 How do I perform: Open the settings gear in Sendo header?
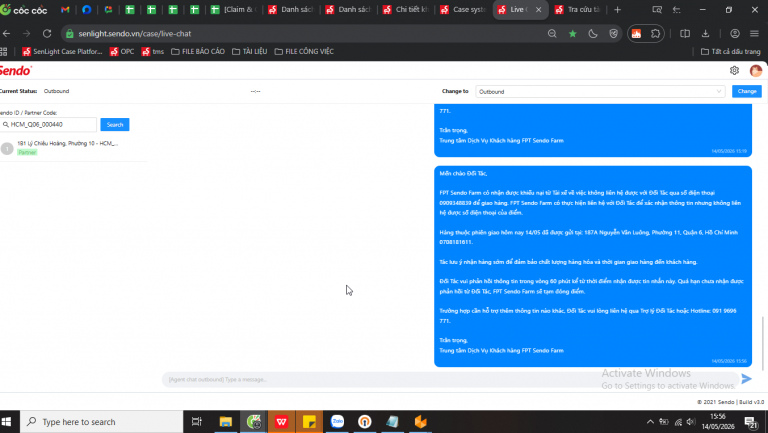pos(734,71)
